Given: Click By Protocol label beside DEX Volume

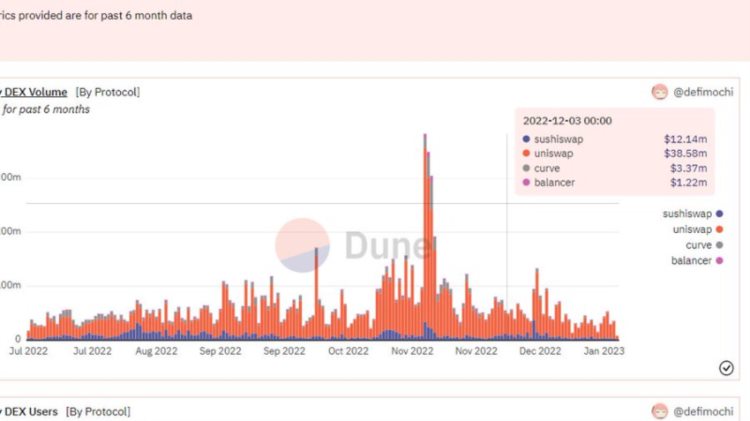Looking at the screenshot, I should 108,92.
